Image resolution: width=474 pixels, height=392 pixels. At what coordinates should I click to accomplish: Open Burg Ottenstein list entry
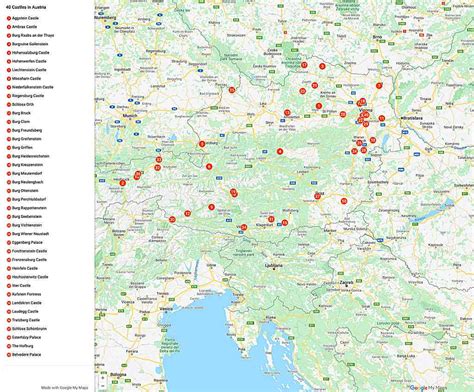25,191
